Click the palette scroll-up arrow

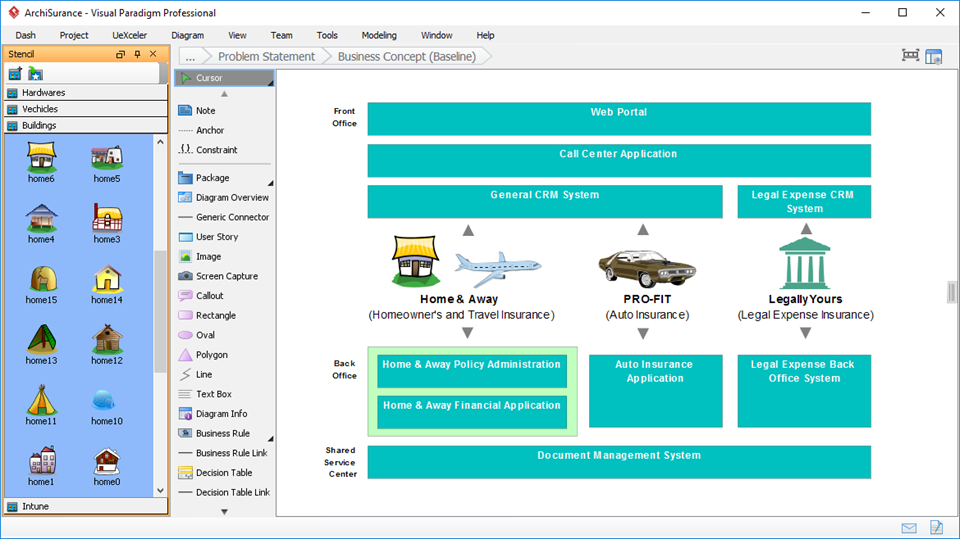(x=224, y=94)
